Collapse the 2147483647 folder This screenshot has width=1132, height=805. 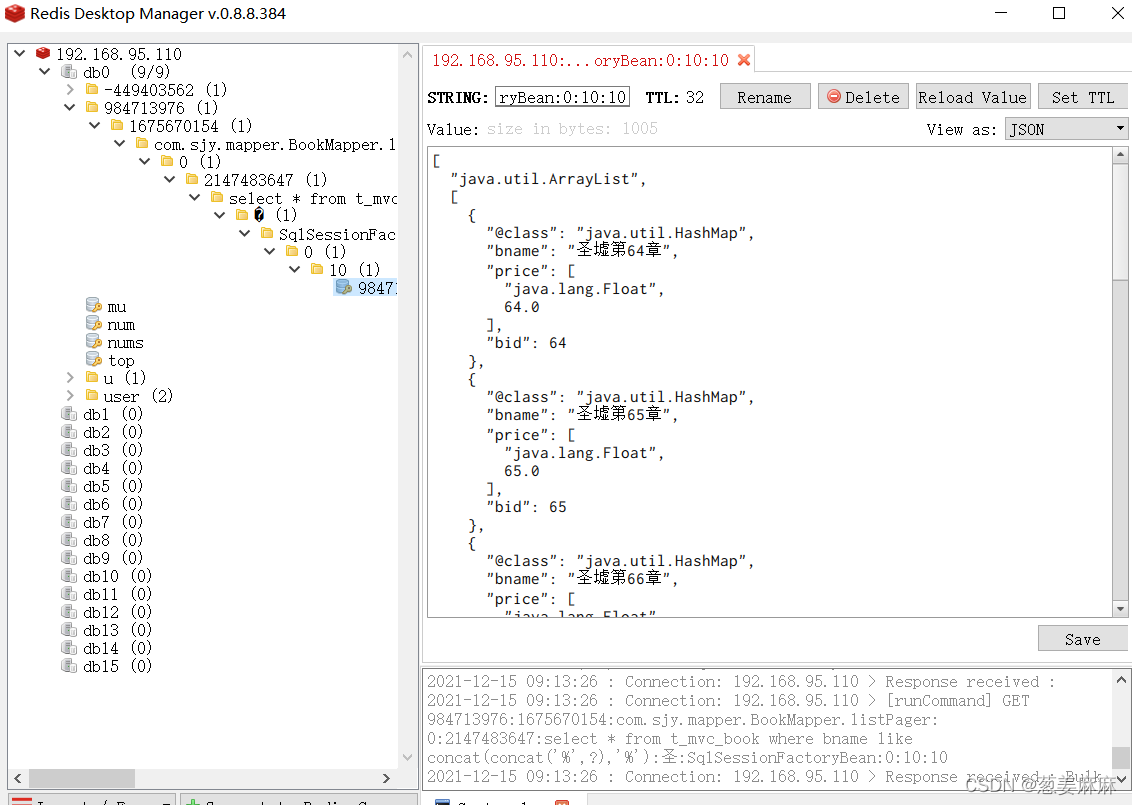point(170,179)
